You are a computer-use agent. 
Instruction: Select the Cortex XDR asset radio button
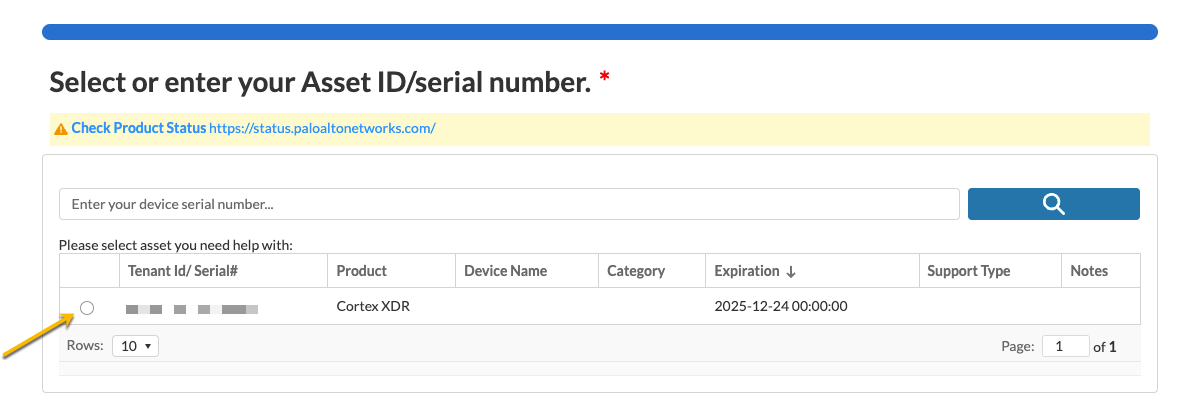coord(87,307)
